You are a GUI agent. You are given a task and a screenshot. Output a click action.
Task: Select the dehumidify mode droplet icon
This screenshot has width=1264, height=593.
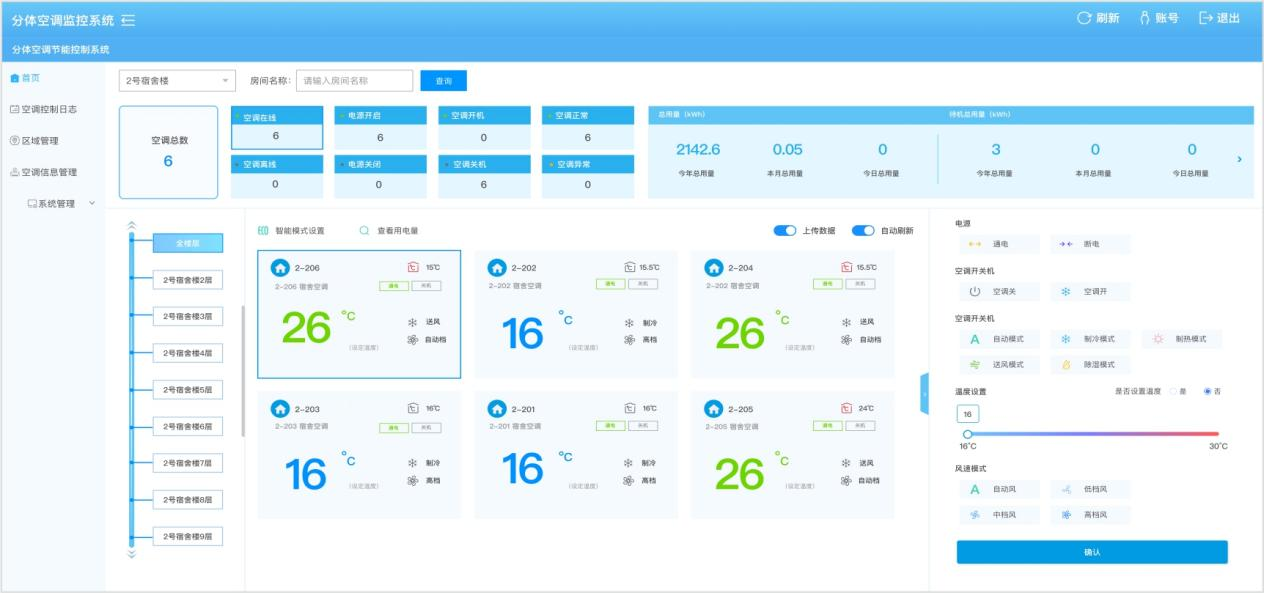point(1066,365)
